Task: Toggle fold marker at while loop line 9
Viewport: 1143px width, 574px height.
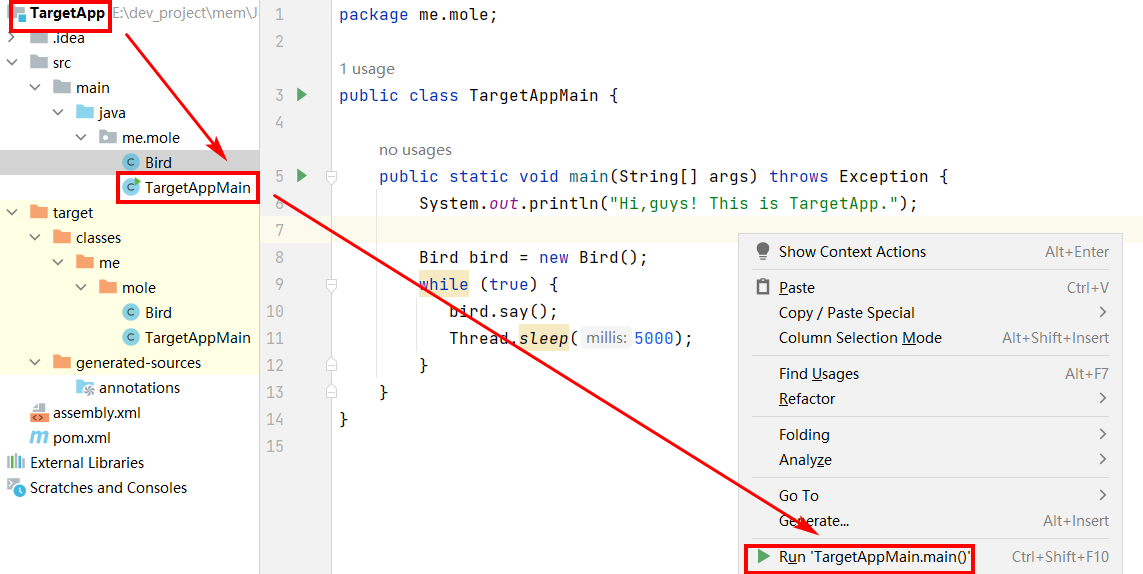Action: [332, 284]
